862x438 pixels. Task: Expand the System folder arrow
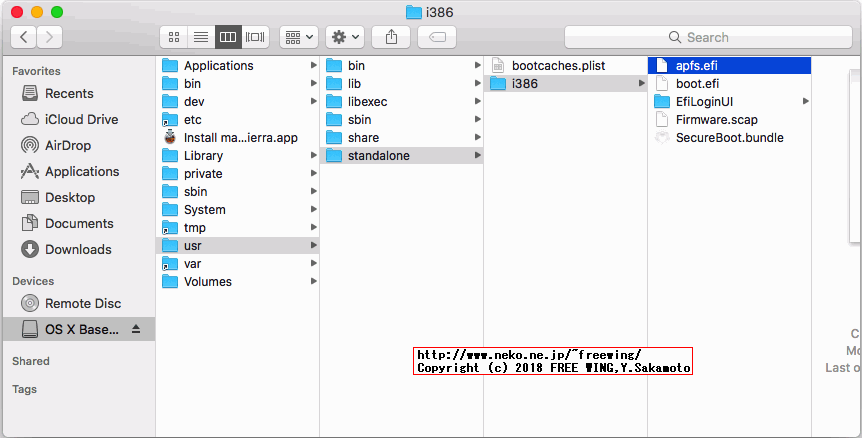(313, 209)
